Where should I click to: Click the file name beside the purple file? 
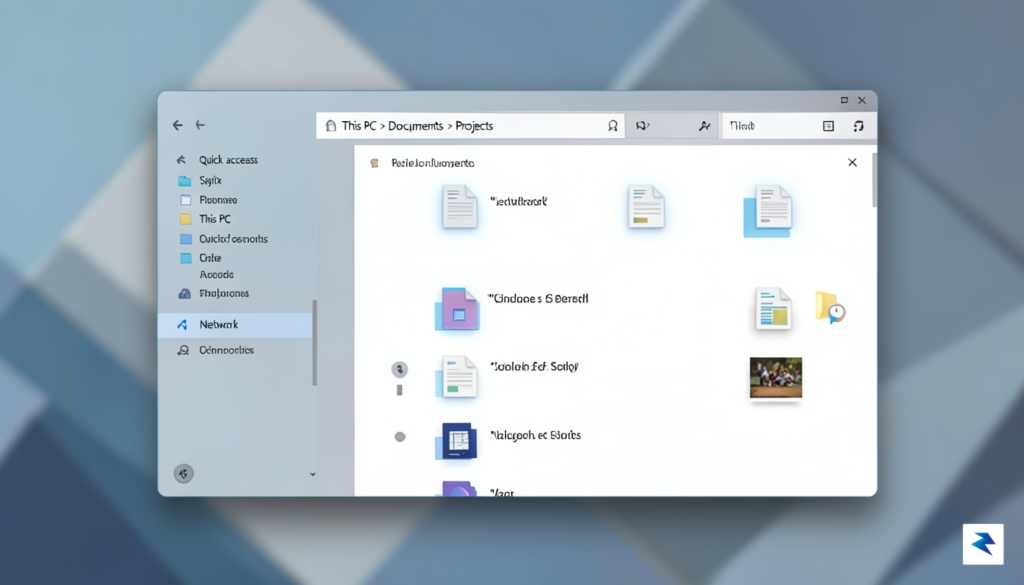539,299
